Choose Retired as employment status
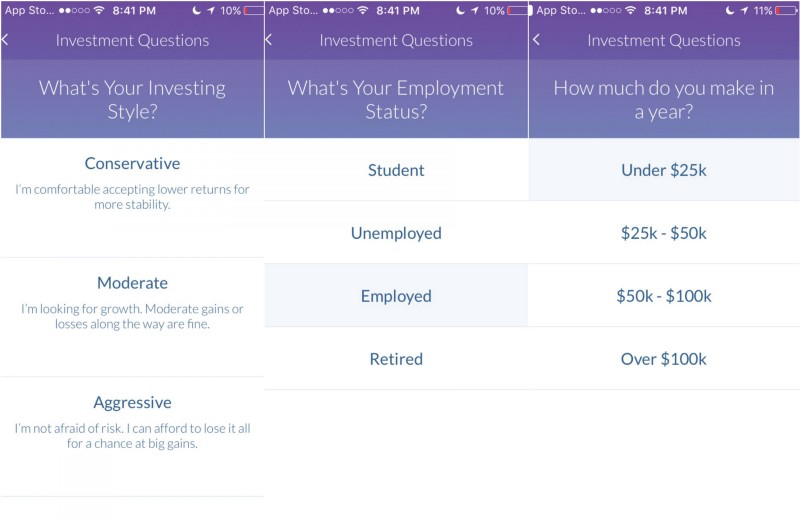800x520 pixels. [x=396, y=359]
